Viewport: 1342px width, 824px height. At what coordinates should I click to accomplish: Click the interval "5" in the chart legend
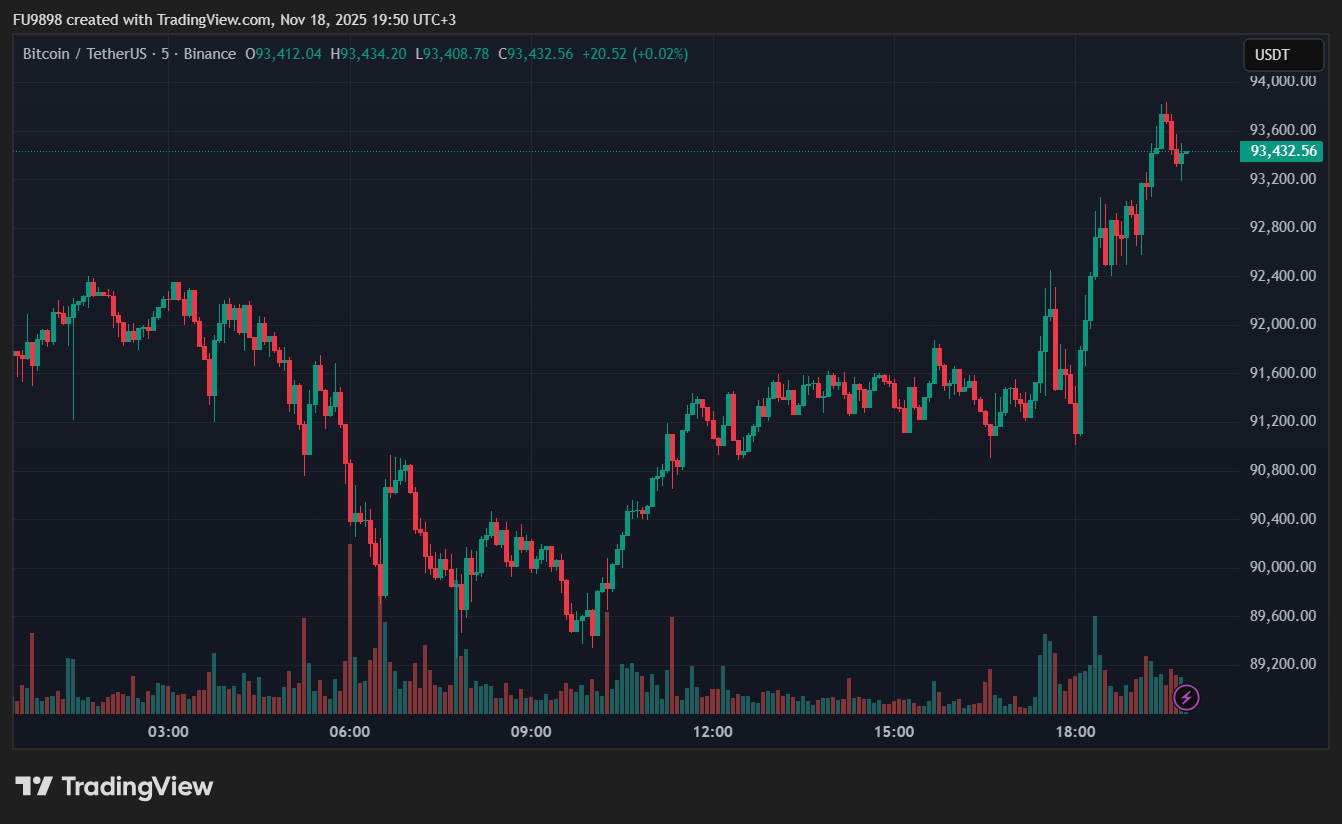(x=162, y=54)
